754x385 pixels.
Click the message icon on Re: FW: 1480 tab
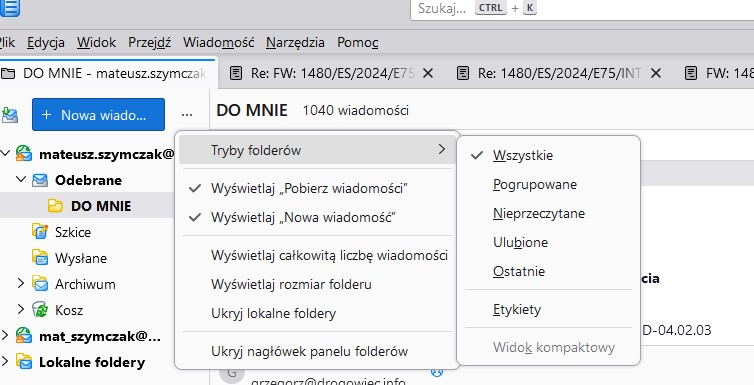click(236, 73)
